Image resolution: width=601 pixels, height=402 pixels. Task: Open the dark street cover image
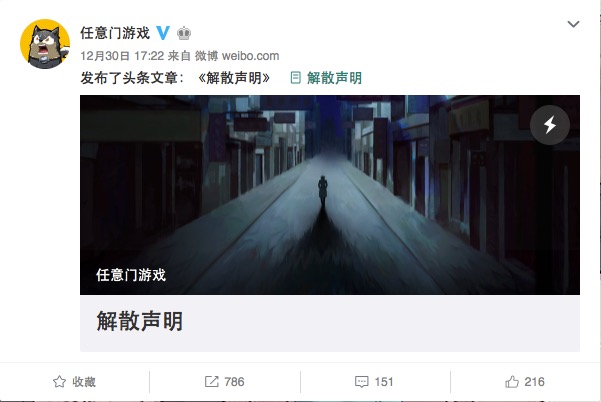(x=330, y=195)
